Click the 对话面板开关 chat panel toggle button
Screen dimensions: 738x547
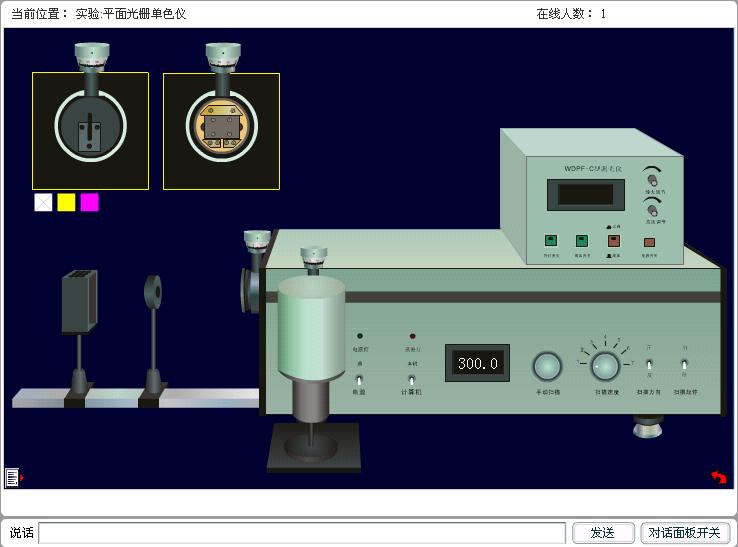[x=685, y=533]
